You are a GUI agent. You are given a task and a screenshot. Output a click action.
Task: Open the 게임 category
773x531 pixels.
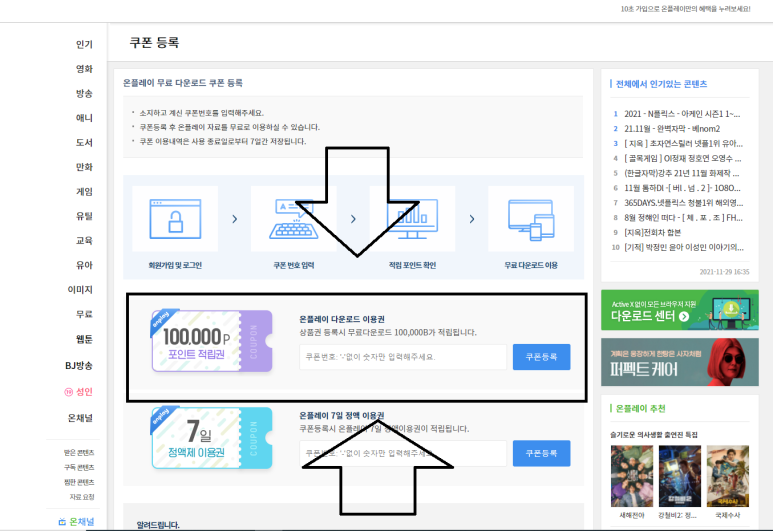pyautogui.click(x=84, y=192)
